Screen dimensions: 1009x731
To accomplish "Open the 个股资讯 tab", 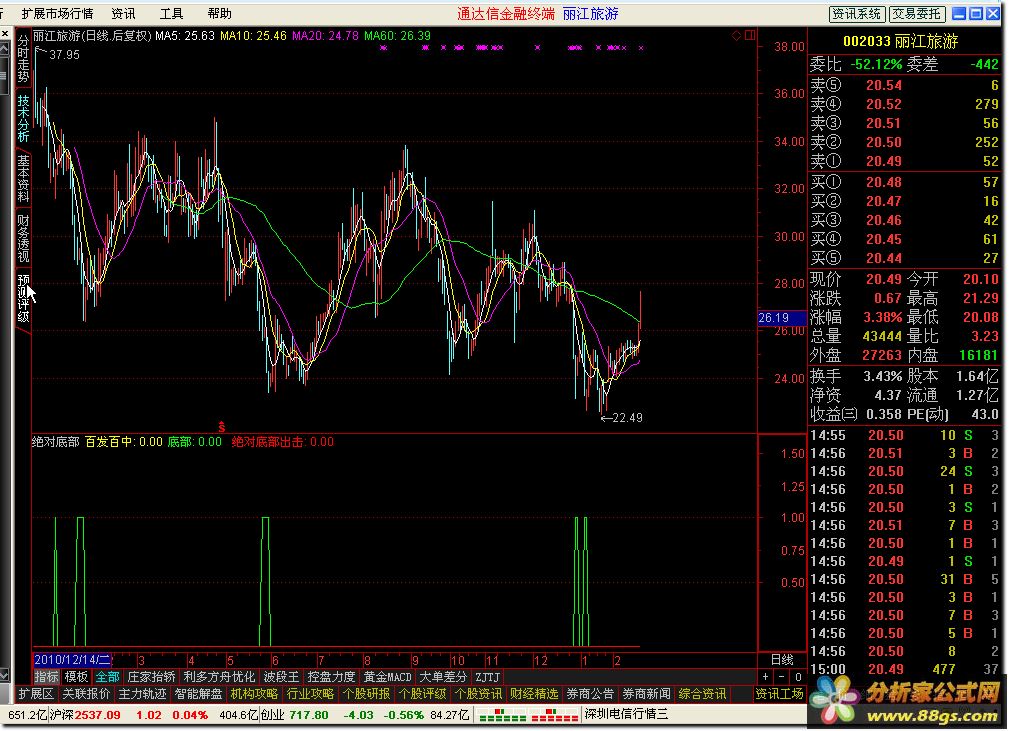I will [x=478, y=694].
